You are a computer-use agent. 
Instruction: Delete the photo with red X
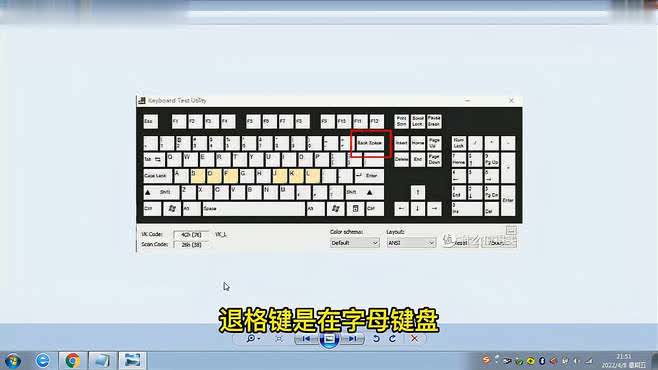(x=414, y=339)
